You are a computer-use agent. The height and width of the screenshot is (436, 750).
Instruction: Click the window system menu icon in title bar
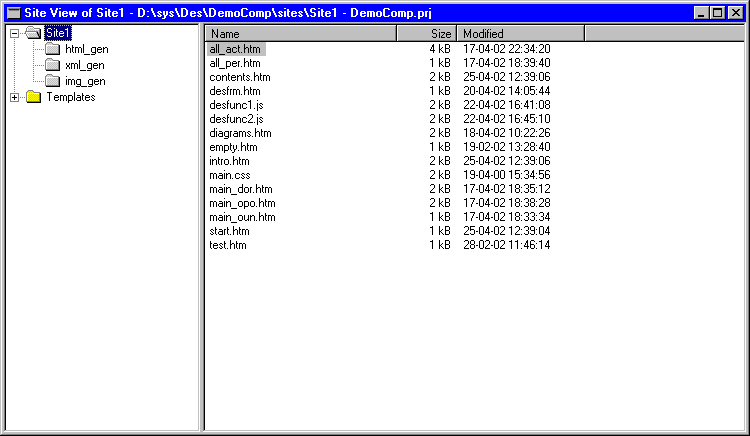tap(14, 13)
